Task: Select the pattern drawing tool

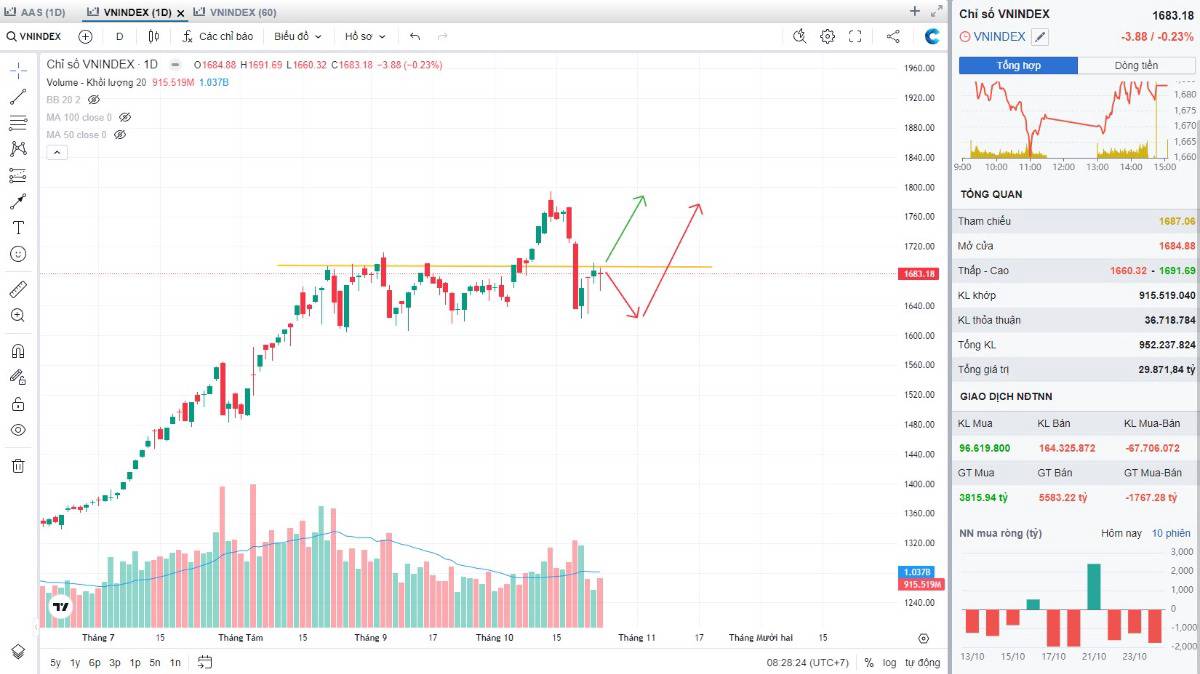Action: click(18, 149)
